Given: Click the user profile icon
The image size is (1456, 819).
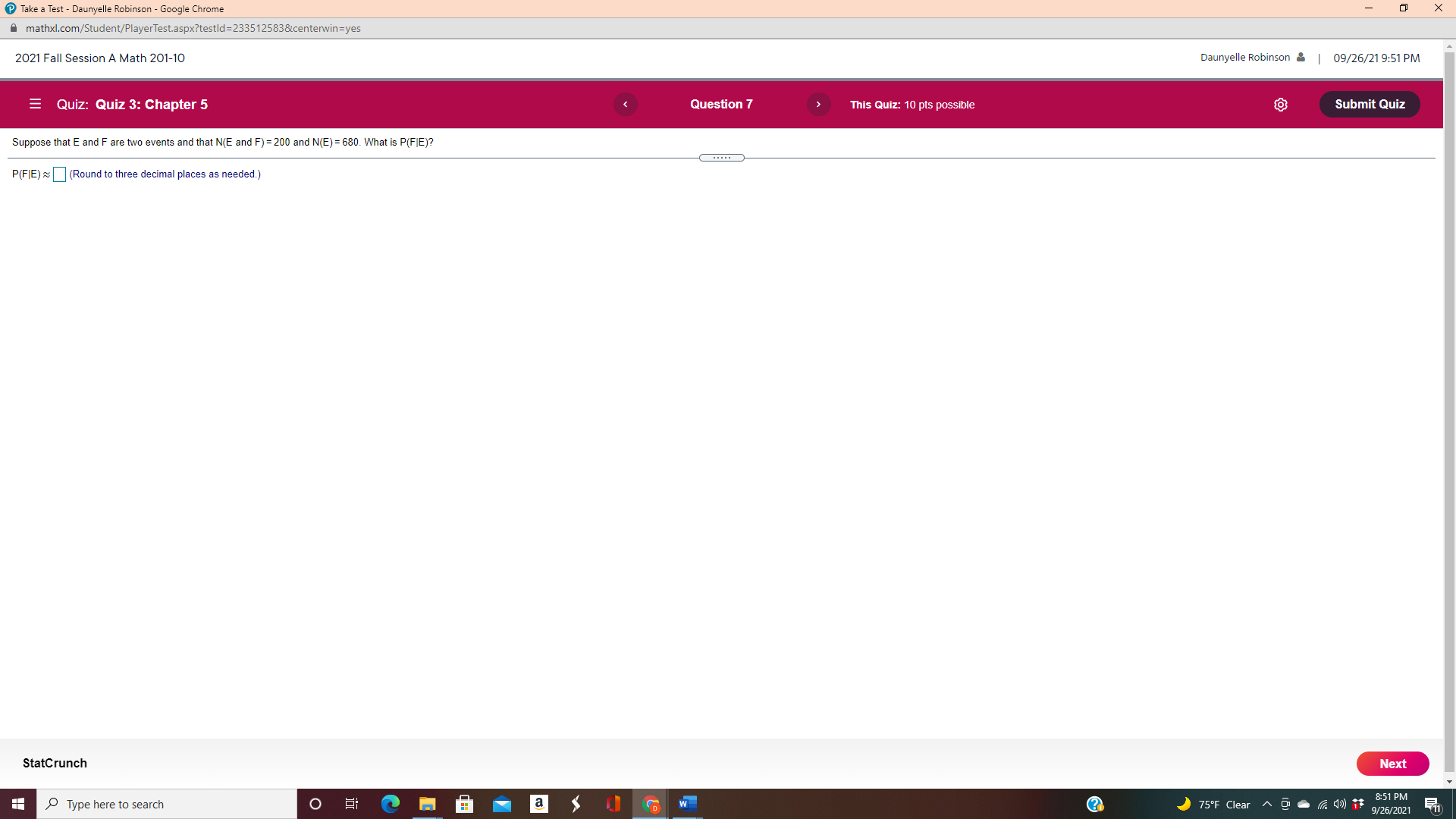Looking at the screenshot, I should tap(1301, 58).
